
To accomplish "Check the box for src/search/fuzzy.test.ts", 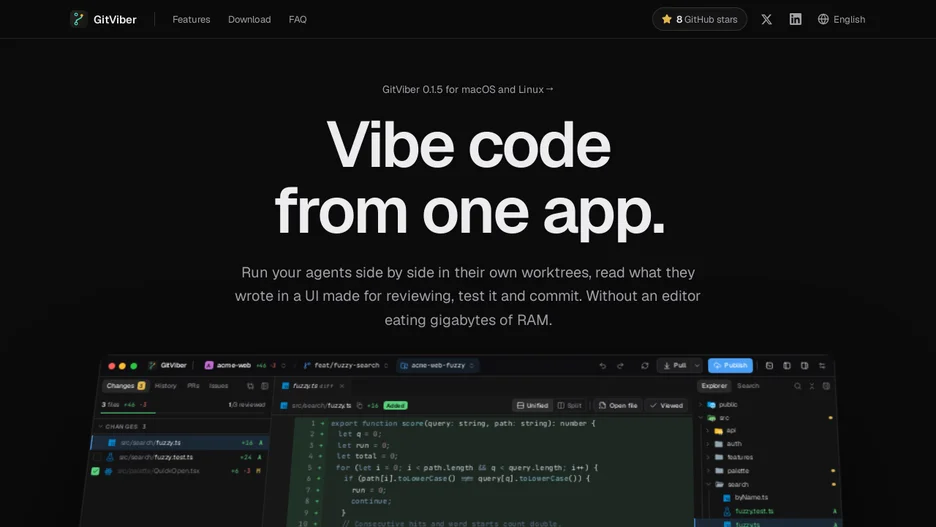I will 97,457.
